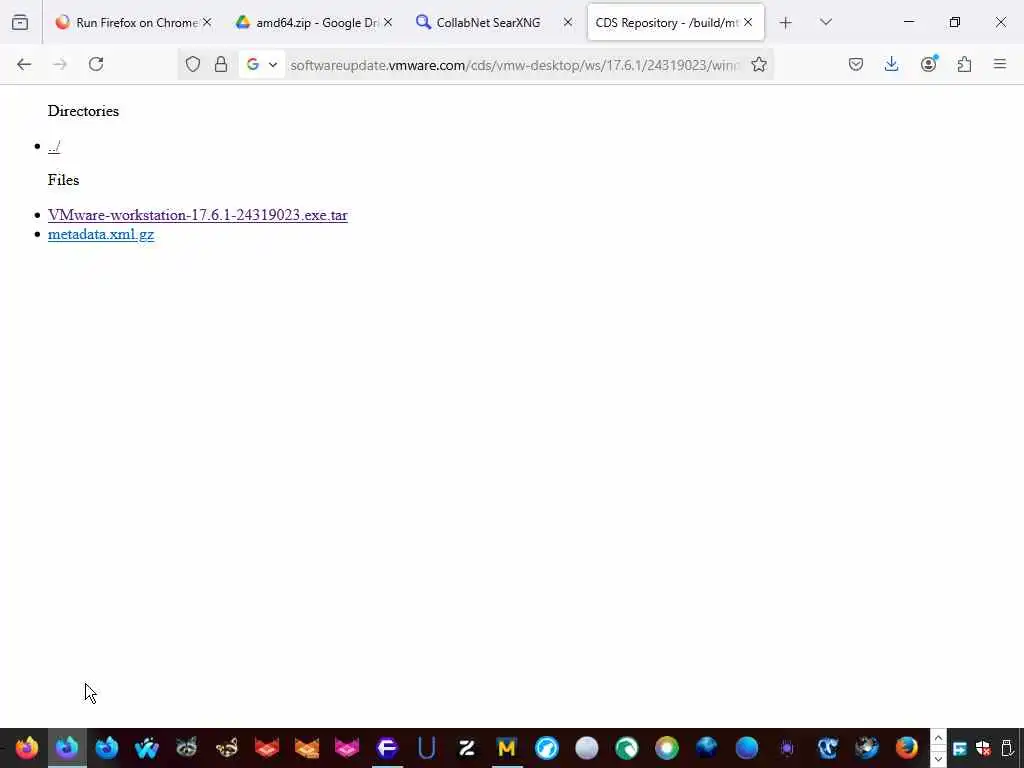Close the amd64.zip Google Drive tab
1024x768 pixels.
coord(388,22)
